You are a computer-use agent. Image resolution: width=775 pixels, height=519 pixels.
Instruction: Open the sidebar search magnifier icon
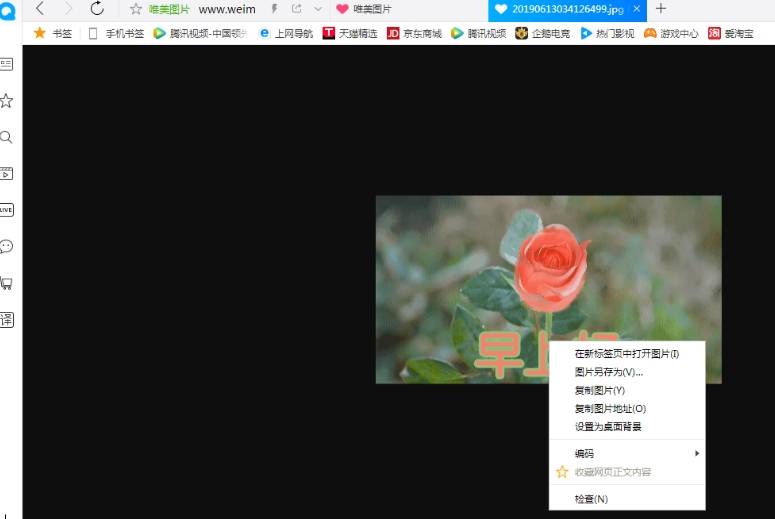[7, 137]
